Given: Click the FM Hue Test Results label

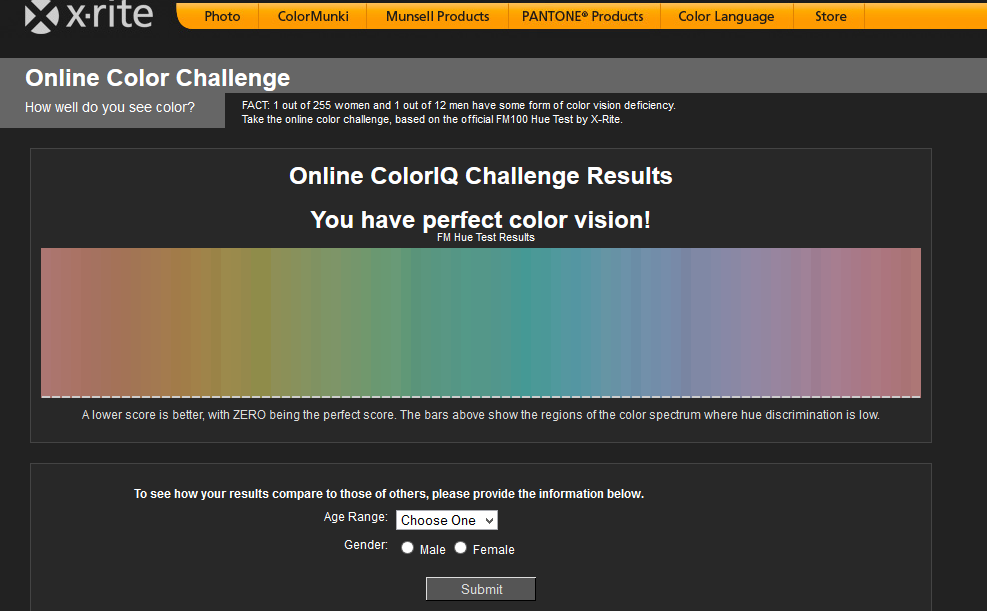Looking at the screenshot, I should (x=486, y=237).
